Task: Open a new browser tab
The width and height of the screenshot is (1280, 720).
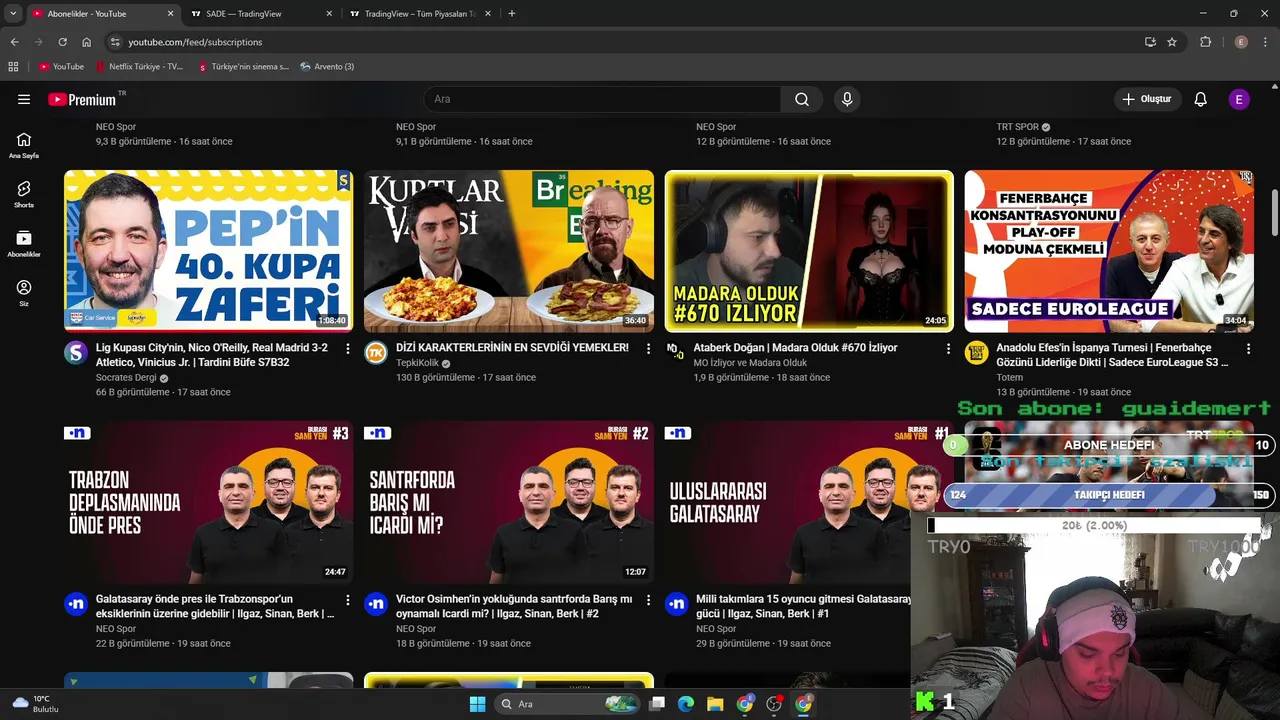Action: tap(512, 14)
